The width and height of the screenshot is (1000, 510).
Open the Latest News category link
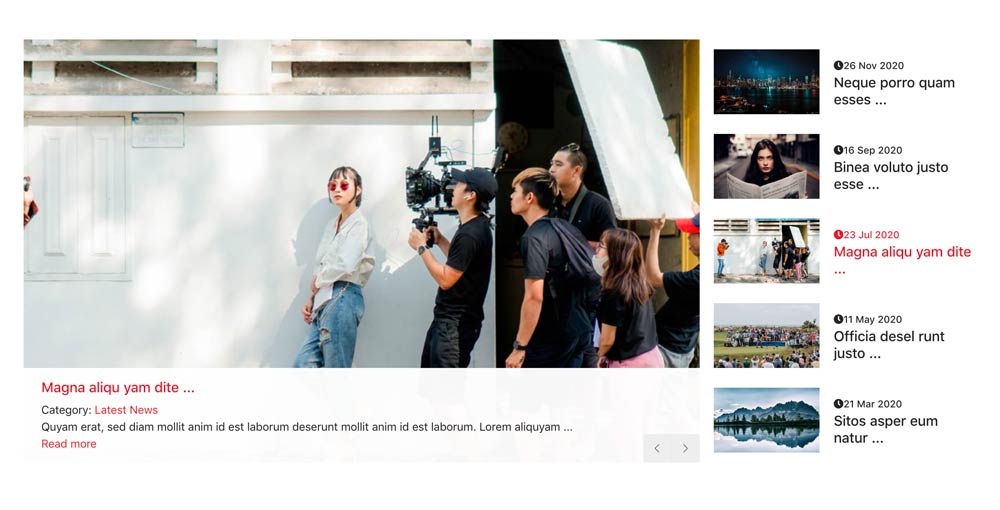click(x=126, y=410)
